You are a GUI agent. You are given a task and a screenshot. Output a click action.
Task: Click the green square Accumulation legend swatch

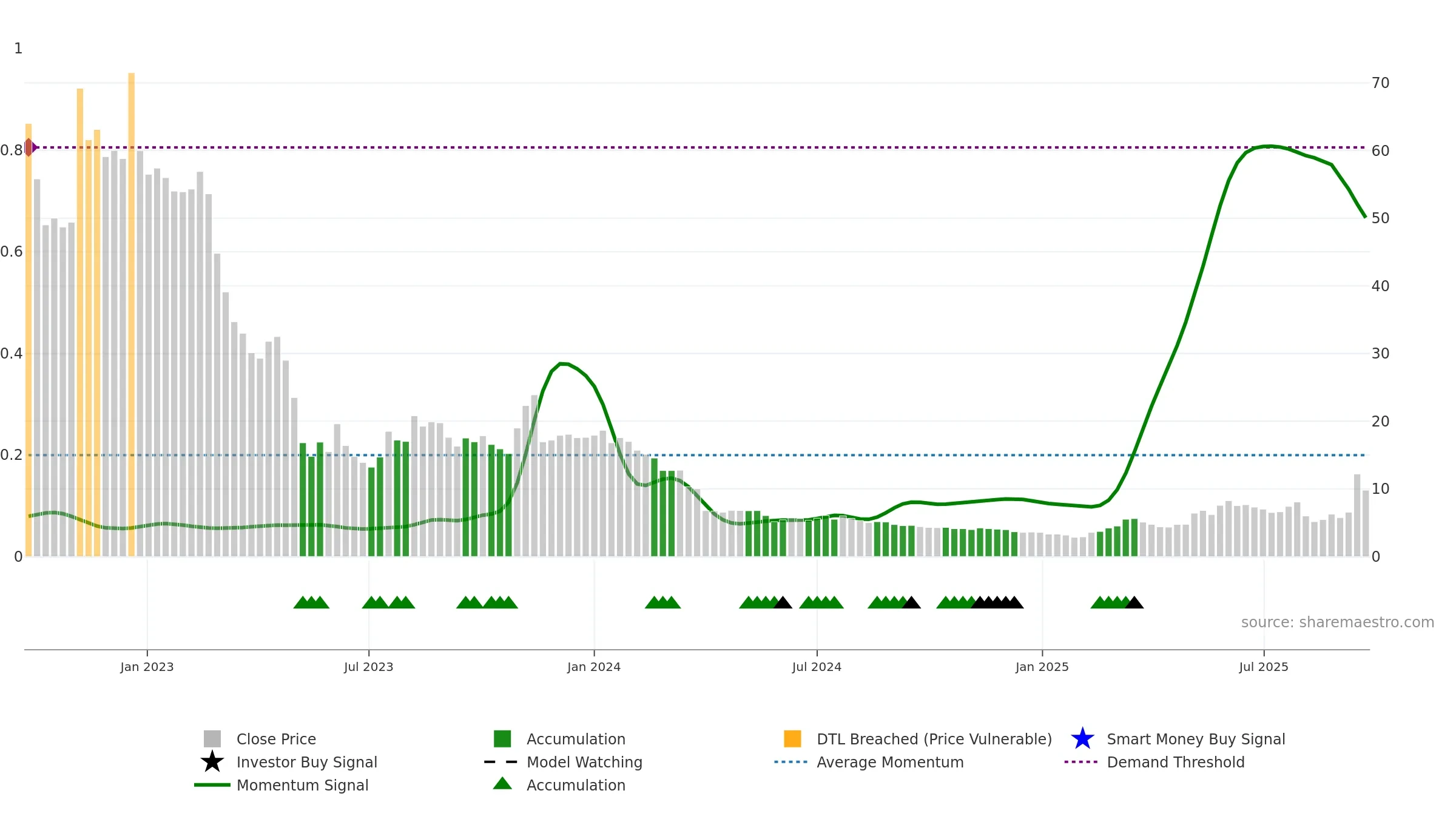tap(502, 738)
